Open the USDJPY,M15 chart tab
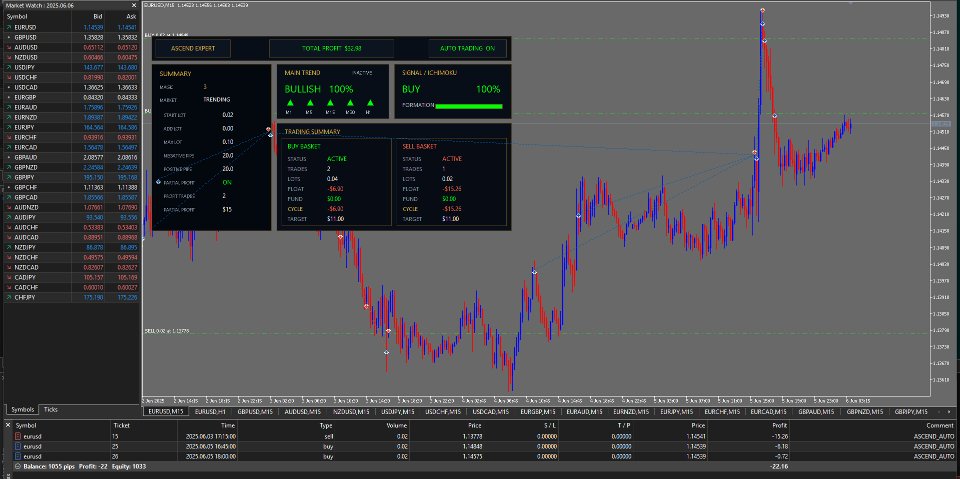The height and width of the screenshot is (479, 960). (x=398, y=412)
